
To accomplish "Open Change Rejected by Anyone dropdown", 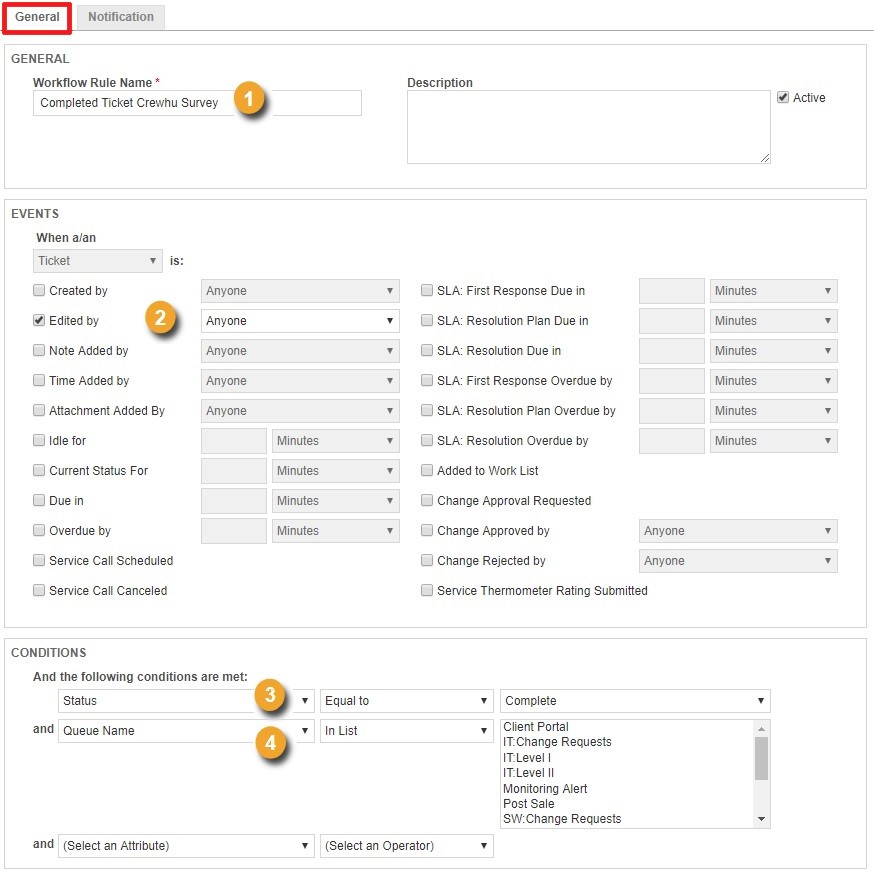I will [738, 560].
